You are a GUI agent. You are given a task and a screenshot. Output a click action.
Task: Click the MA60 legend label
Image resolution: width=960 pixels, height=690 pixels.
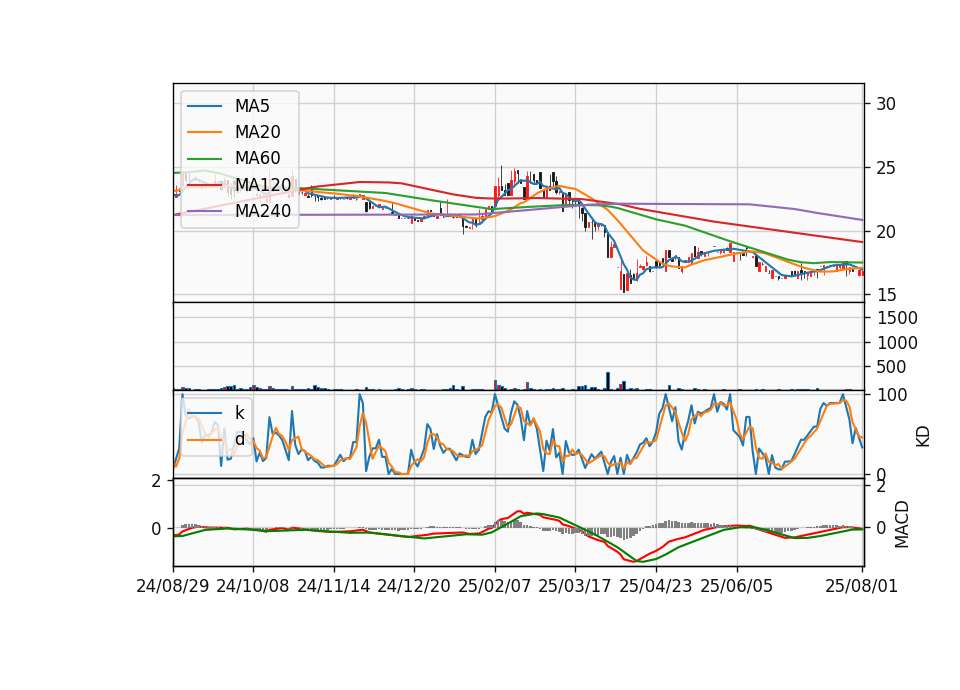[x=257, y=158]
